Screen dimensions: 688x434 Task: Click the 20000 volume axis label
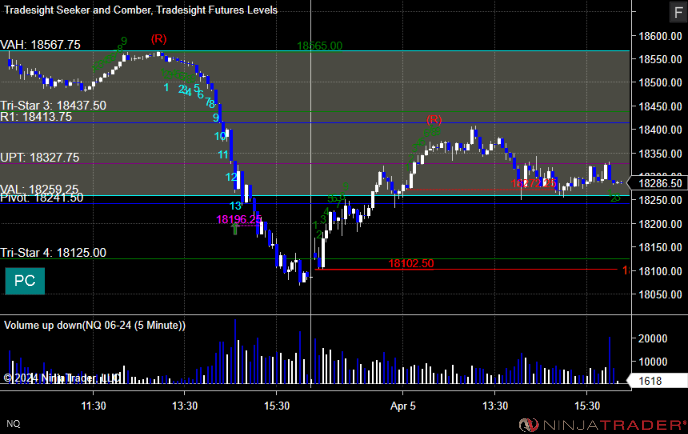pyautogui.click(x=653, y=338)
